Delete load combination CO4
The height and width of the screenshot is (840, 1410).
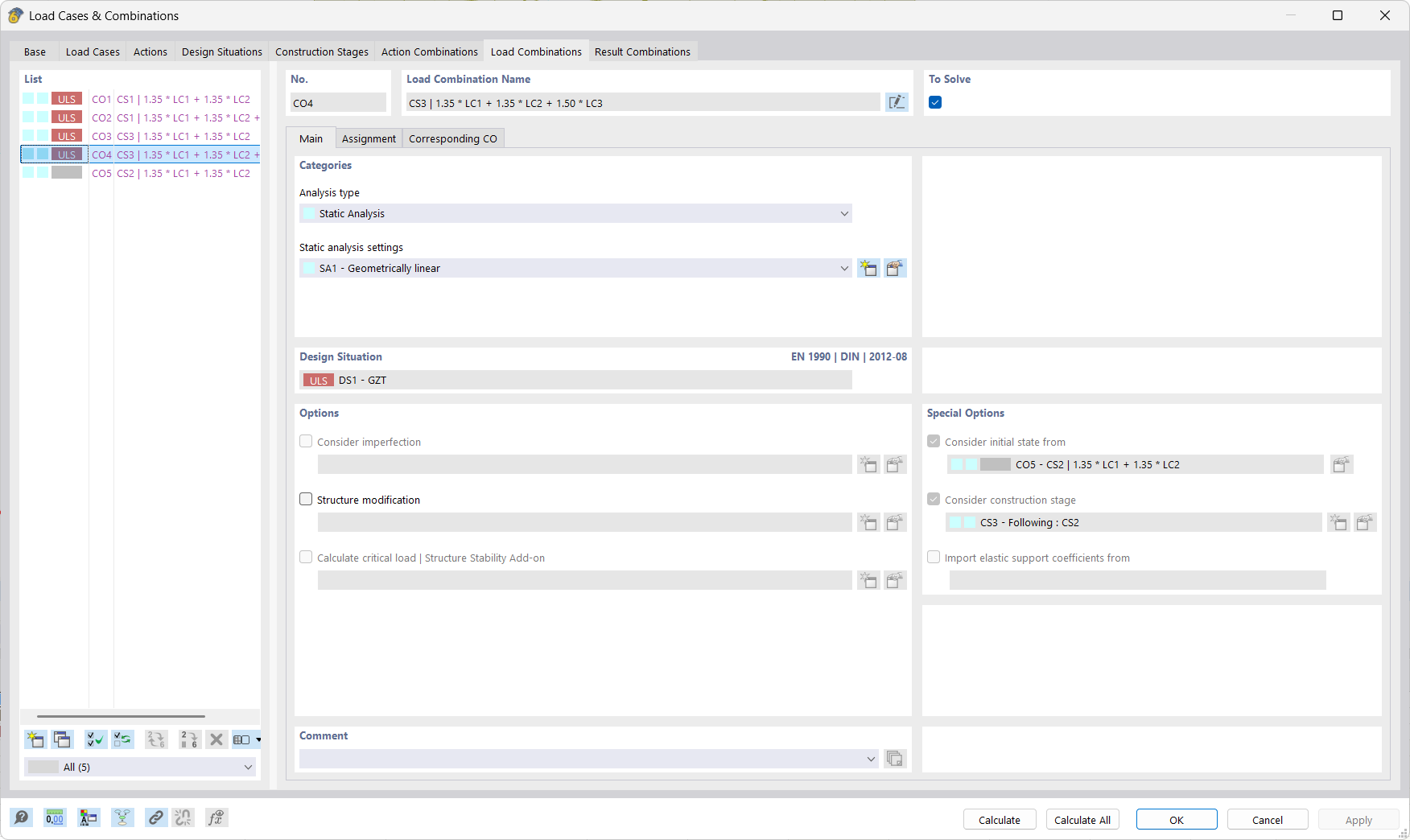pos(216,739)
